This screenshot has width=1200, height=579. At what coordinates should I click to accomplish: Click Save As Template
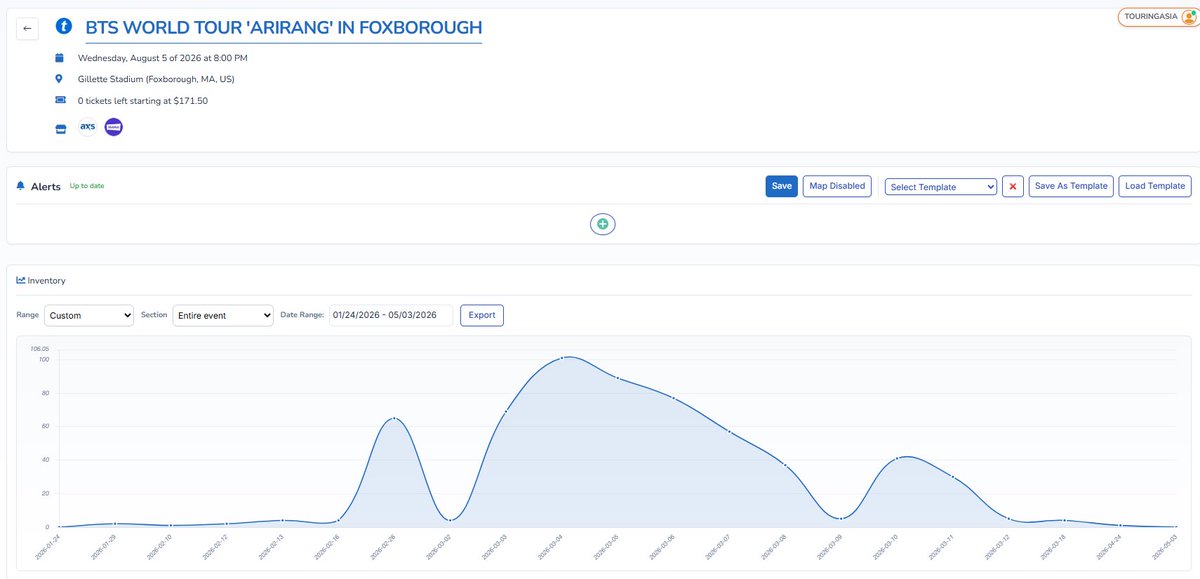pos(1071,186)
